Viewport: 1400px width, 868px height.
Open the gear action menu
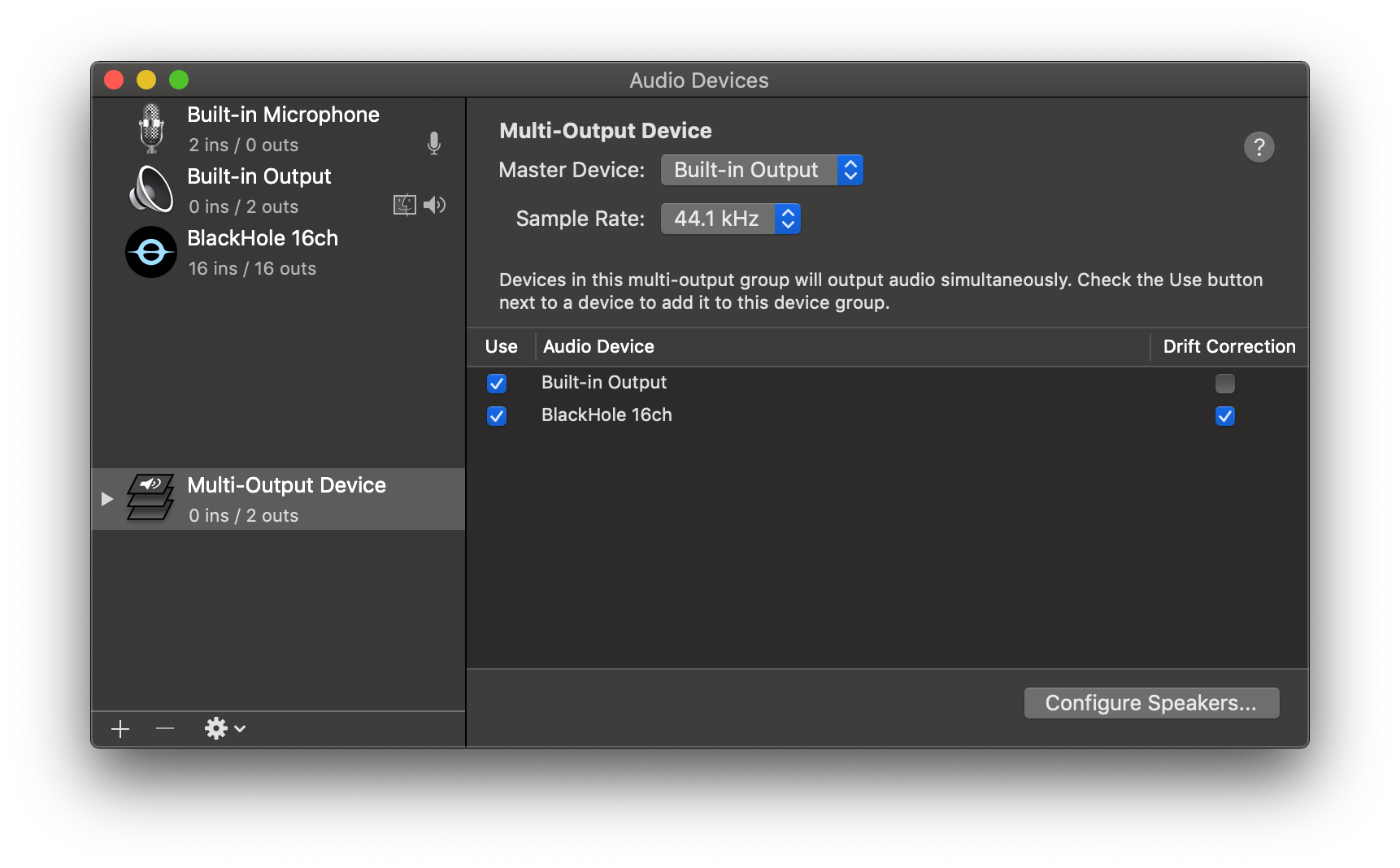(218, 728)
